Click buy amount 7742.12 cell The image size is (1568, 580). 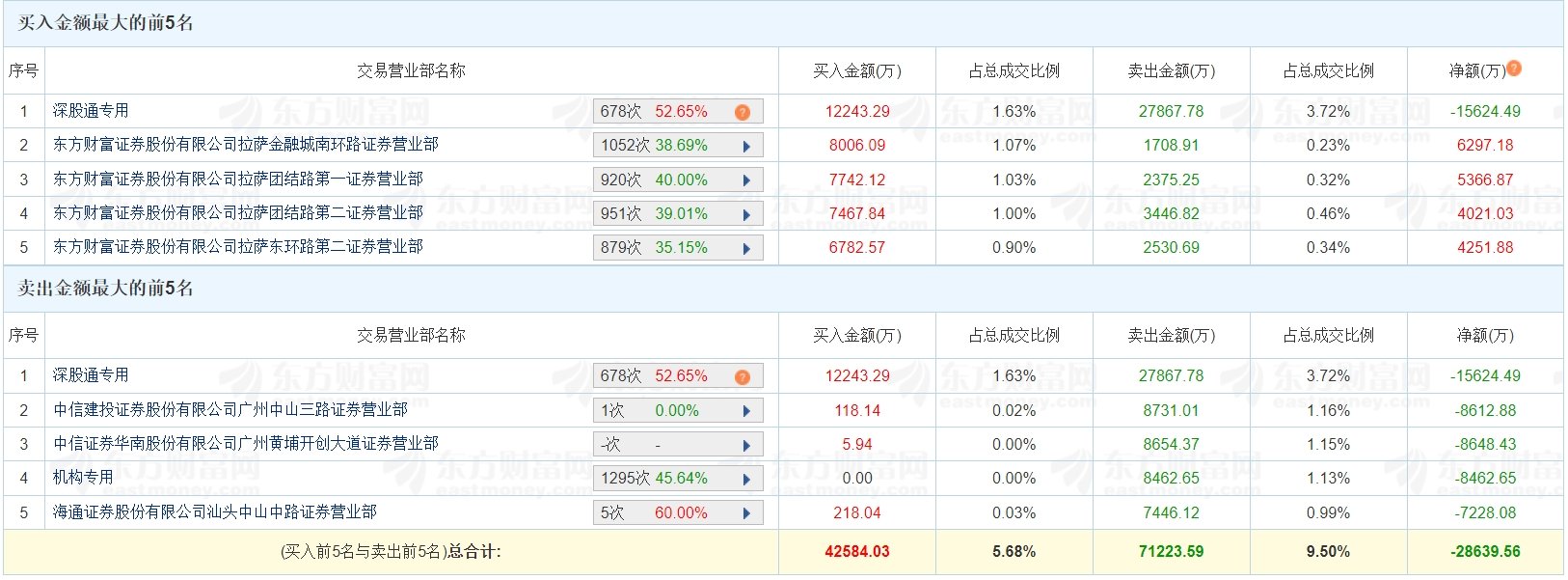click(857, 180)
